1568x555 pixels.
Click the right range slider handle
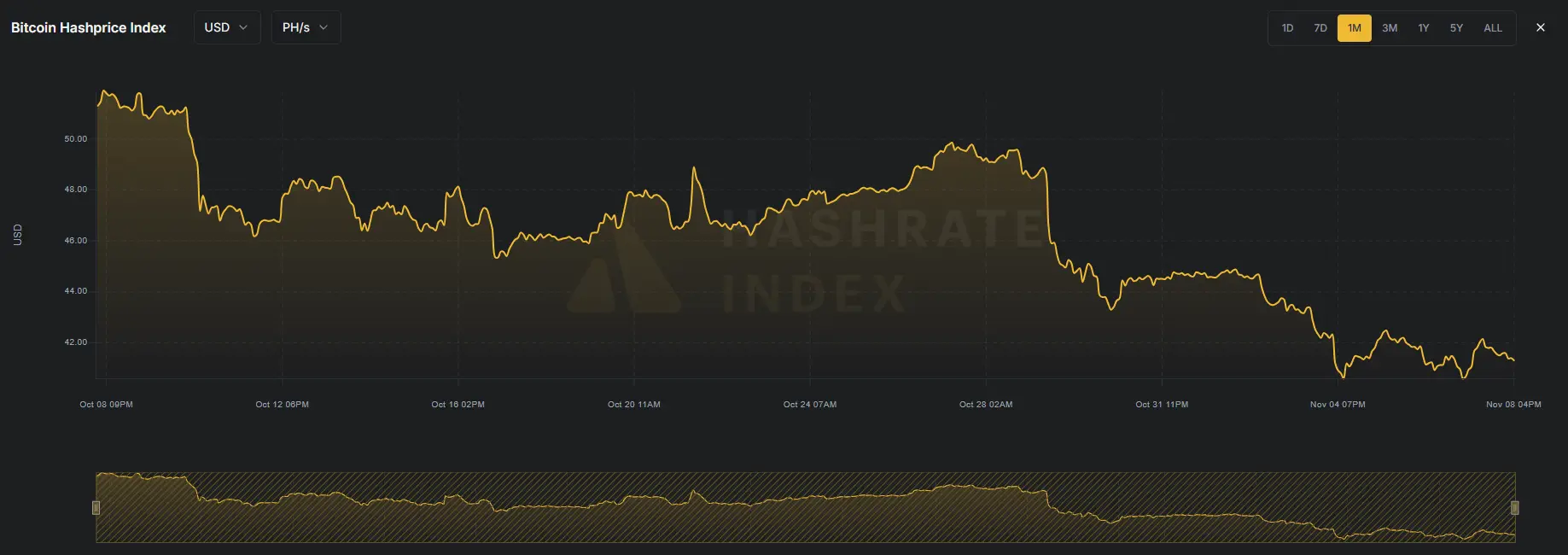1514,508
